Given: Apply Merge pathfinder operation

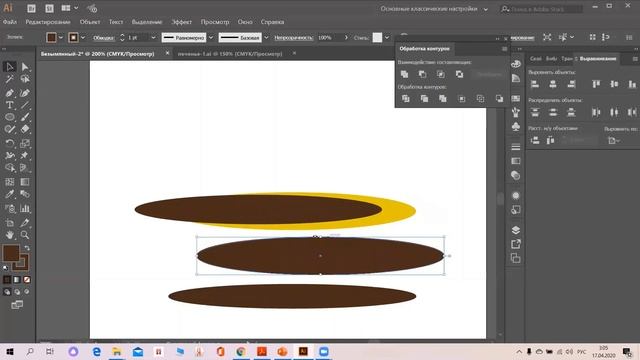Looking at the screenshot, I should tap(443, 99).
